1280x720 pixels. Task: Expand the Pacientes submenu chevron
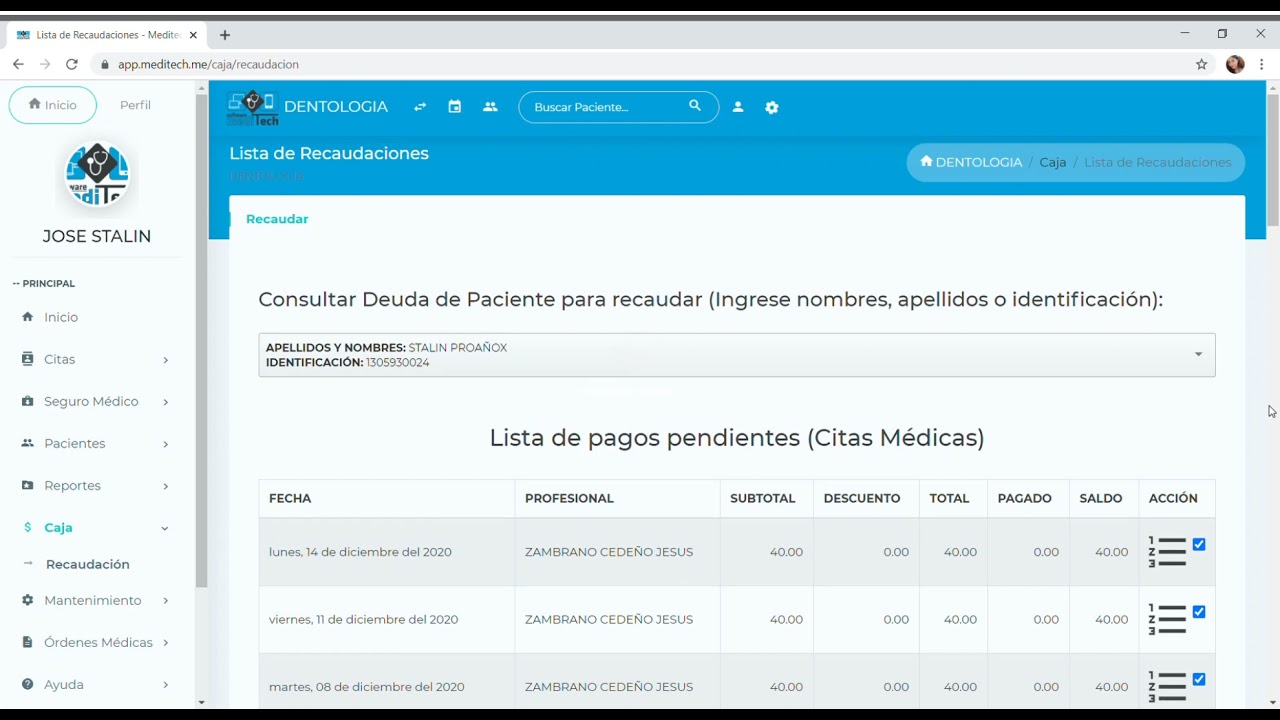(166, 444)
